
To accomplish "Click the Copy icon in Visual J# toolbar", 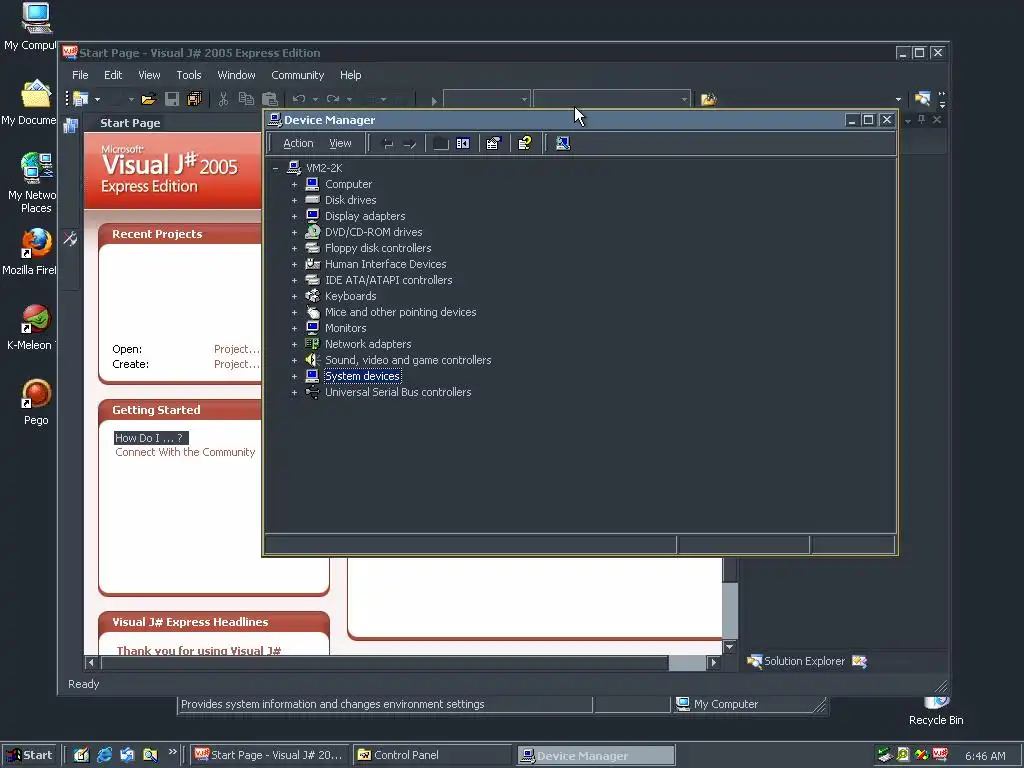I will pos(246,99).
